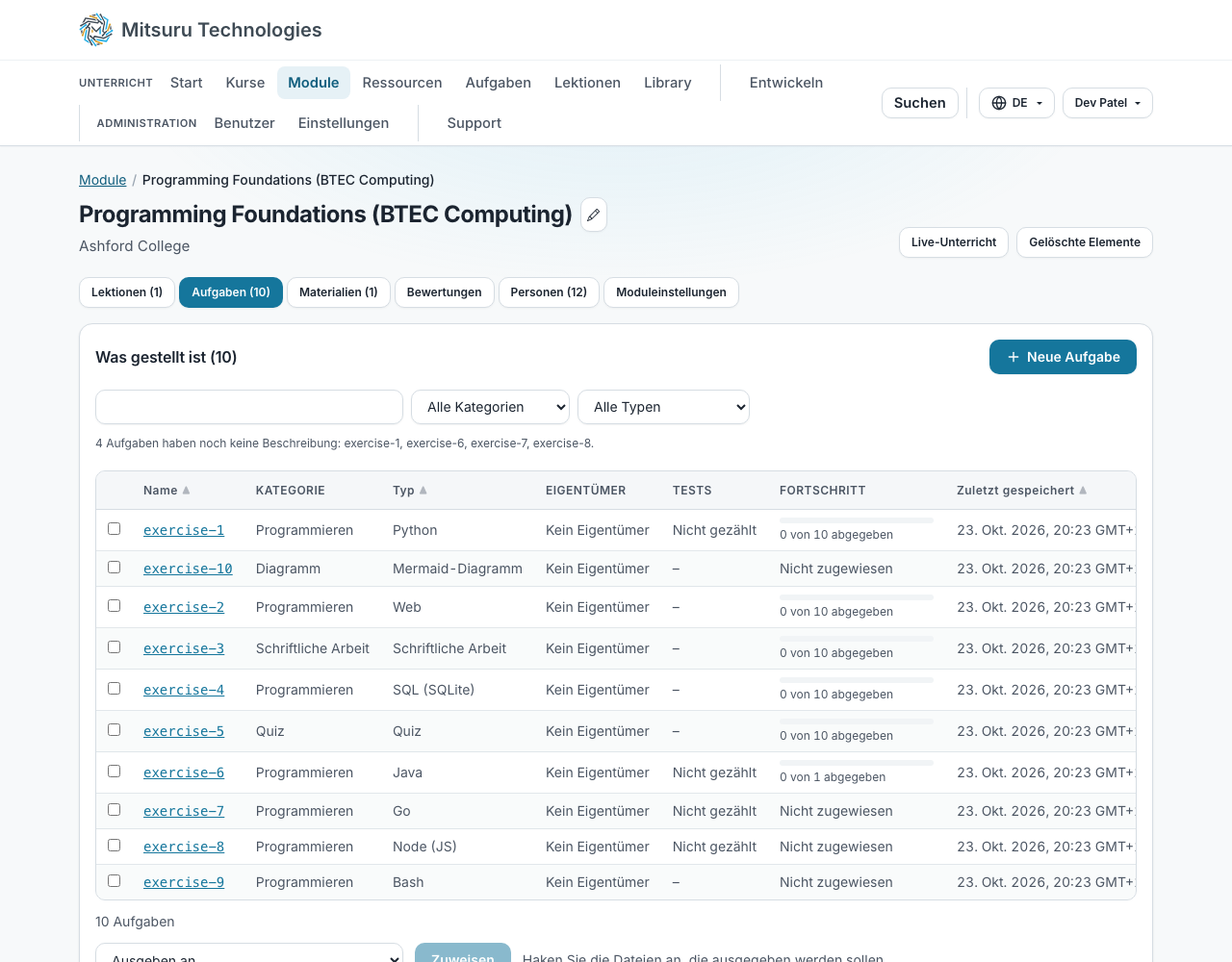Open the Entwickeln nav item
The height and width of the screenshot is (962, 1232).
point(786,83)
